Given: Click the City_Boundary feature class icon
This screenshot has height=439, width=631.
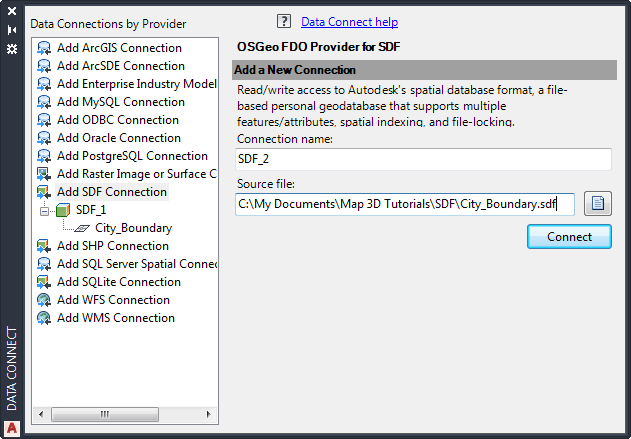Looking at the screenshot, I should coord(84,228).
